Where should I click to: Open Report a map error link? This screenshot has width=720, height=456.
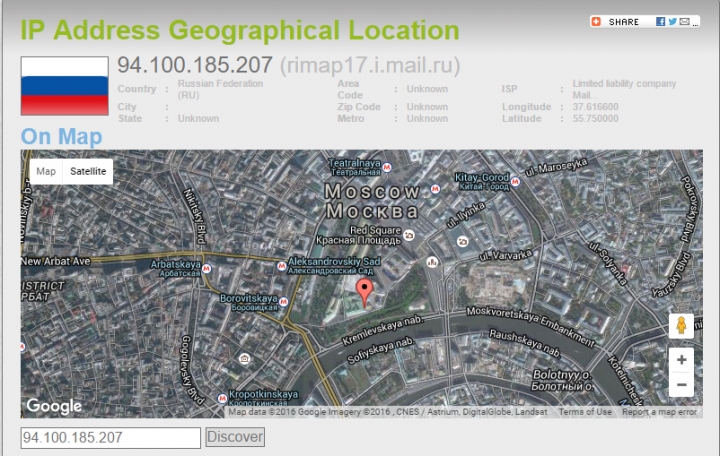659,412
